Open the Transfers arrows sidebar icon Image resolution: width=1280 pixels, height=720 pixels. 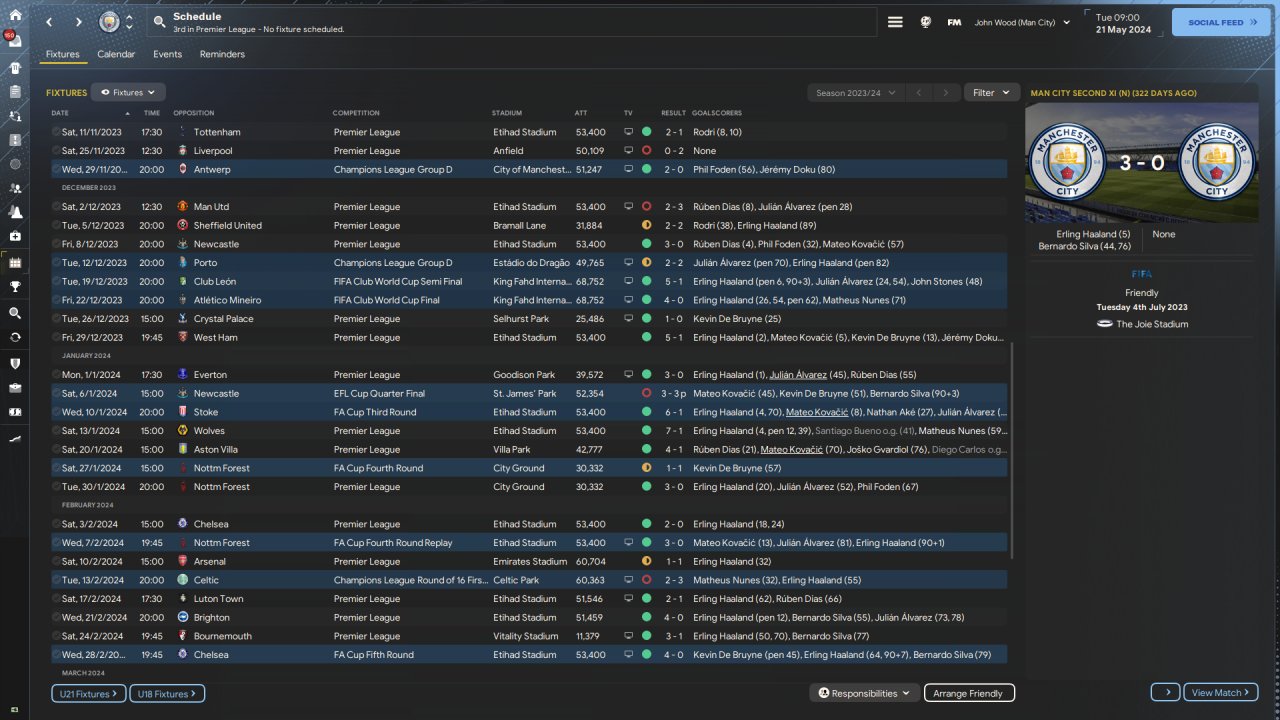pos(15,337)
